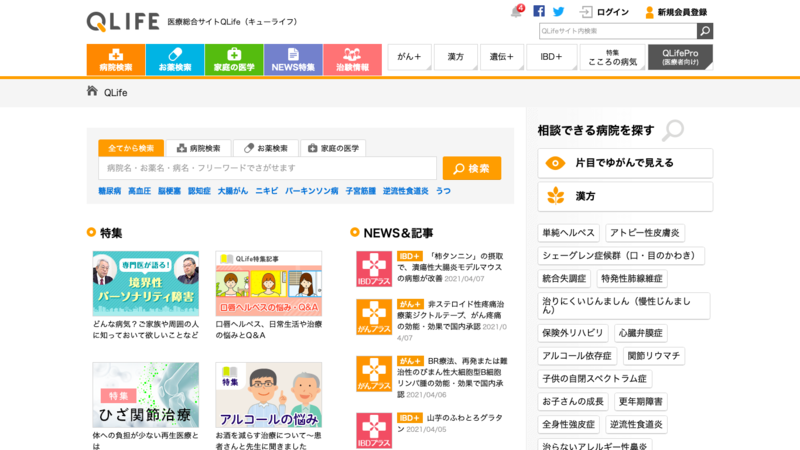Open 境界性パーソナリティ障害 feature thumbnail
Image resolution: width=800 pixels, height=450 pixels.
(x=146, y=283)
